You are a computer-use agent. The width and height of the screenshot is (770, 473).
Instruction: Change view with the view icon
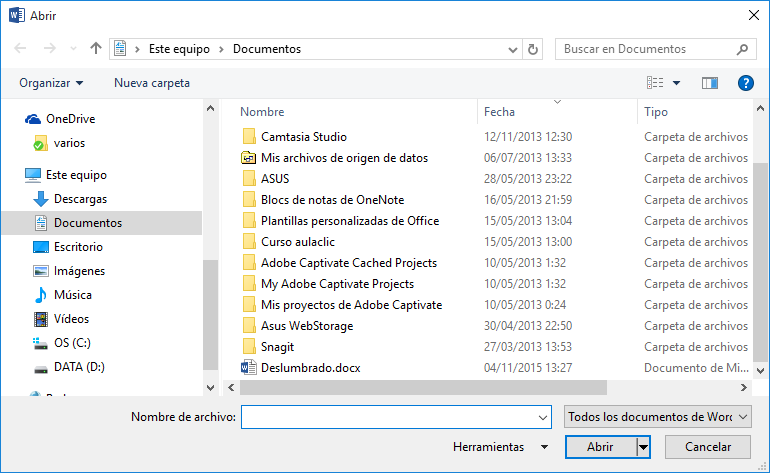click(655, 83)
